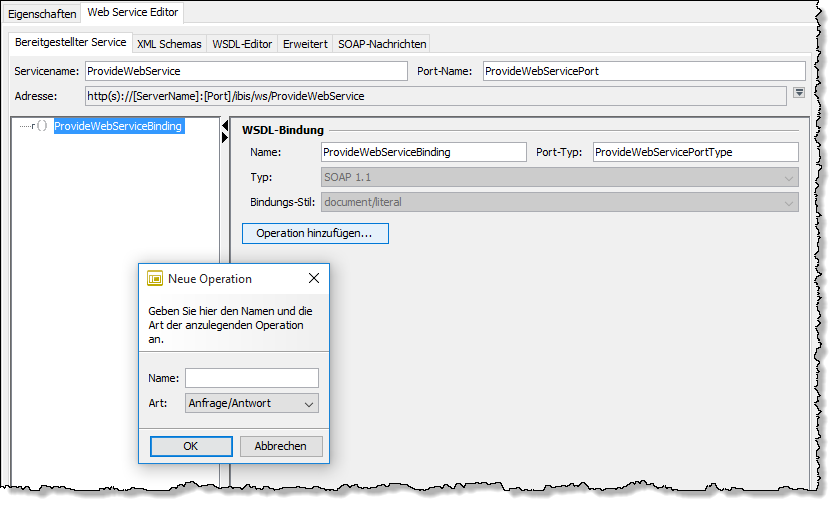Viewport: 837px width, 506px height.
Task: Click the operation Name field in dialog
Action: (x=251, y=378)
